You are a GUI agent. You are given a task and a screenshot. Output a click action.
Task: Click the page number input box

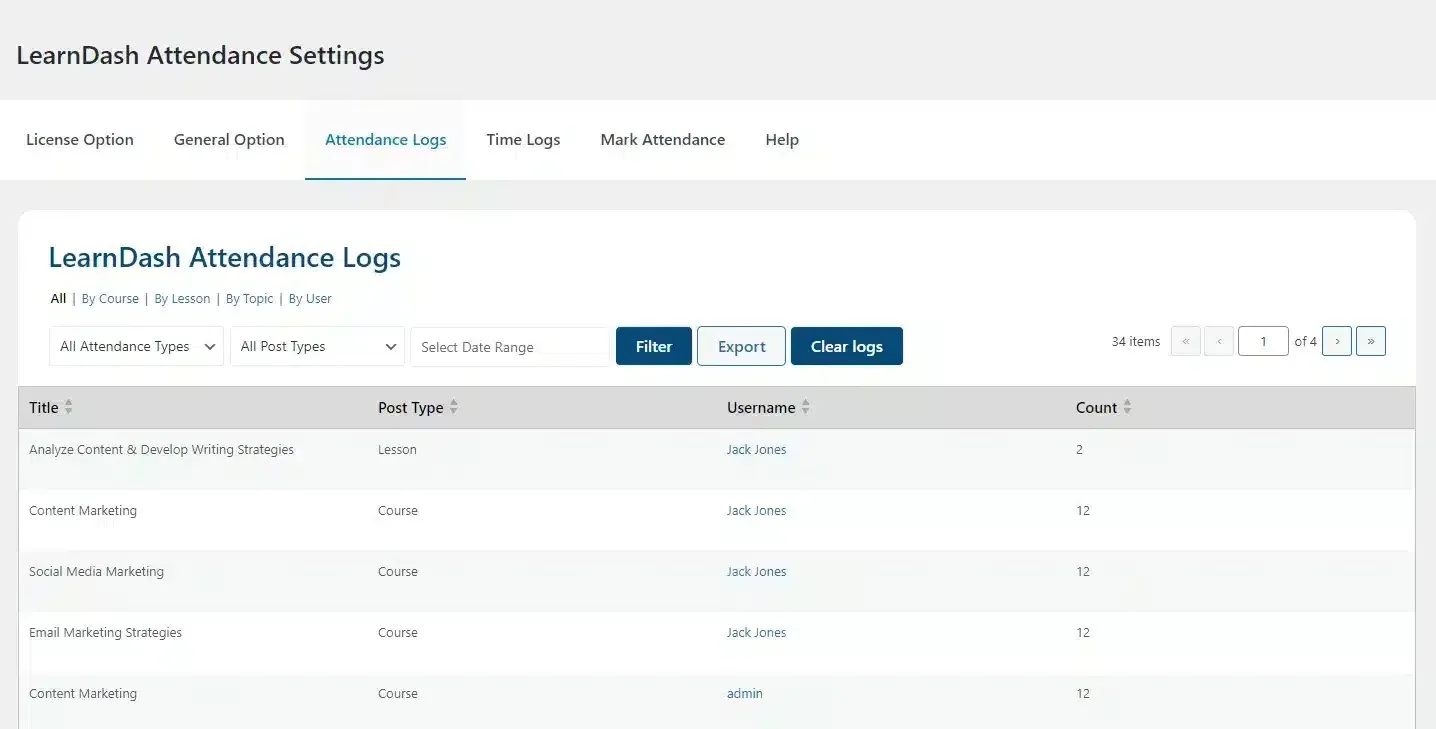[x=1263, y=341]
